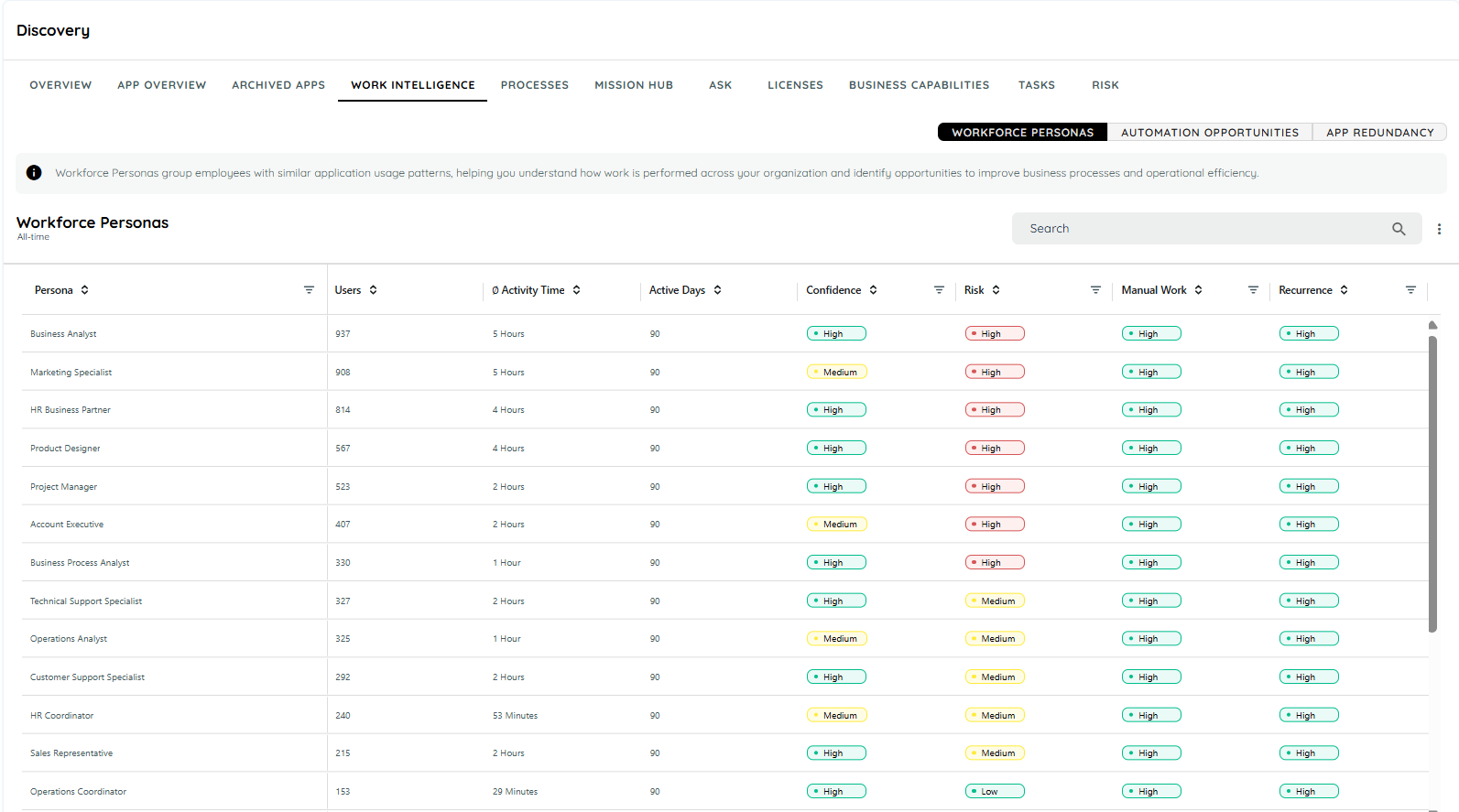1459x812 pixels.
Task: Select Technical Support Specialist persona
Action: (x=86, y=601)
